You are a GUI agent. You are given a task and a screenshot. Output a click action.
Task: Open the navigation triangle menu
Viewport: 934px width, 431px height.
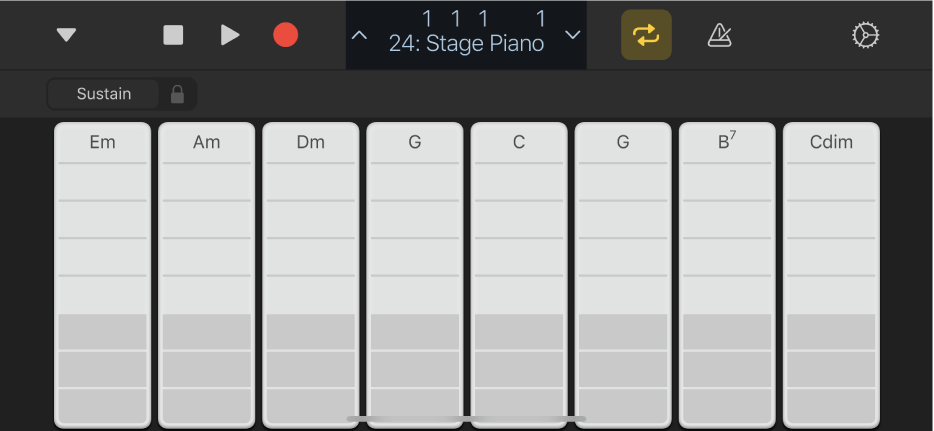(66, 35)
